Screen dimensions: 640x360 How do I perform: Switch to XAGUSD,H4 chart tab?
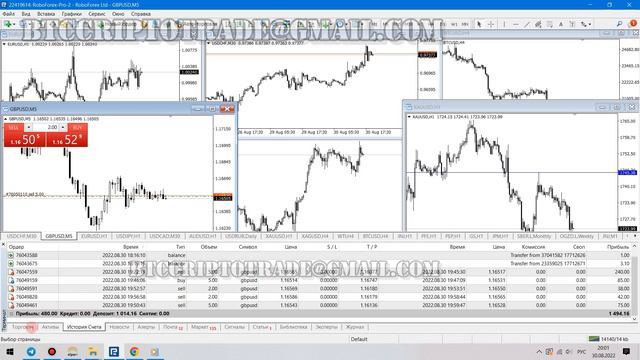[x=315, y=236]
